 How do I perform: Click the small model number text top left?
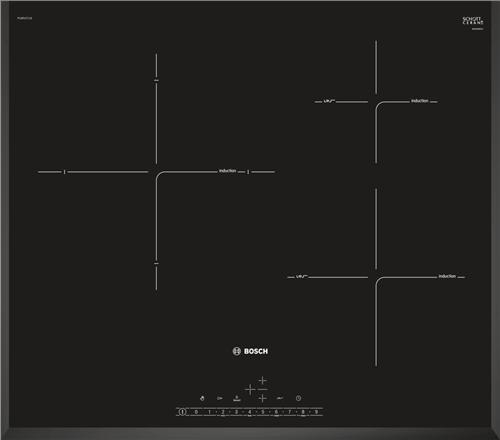click(x=25, y=18)
